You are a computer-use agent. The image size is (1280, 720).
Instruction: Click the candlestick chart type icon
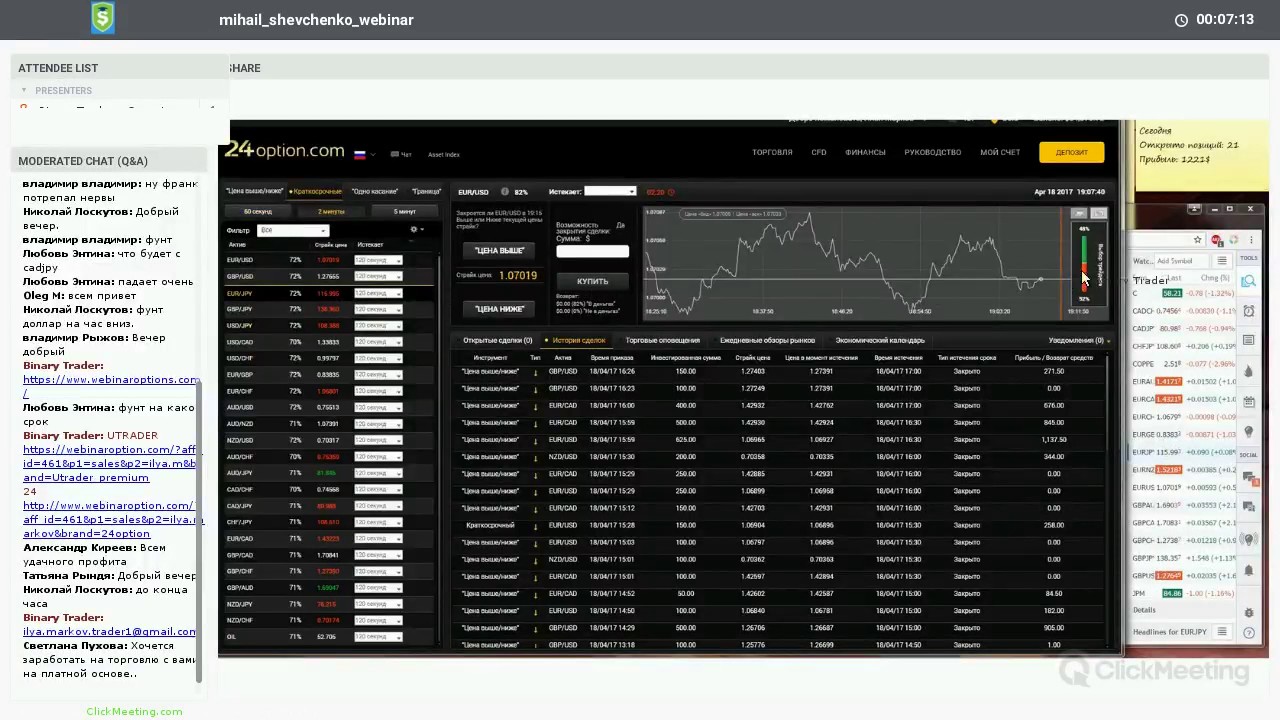tap(1098, 213)
